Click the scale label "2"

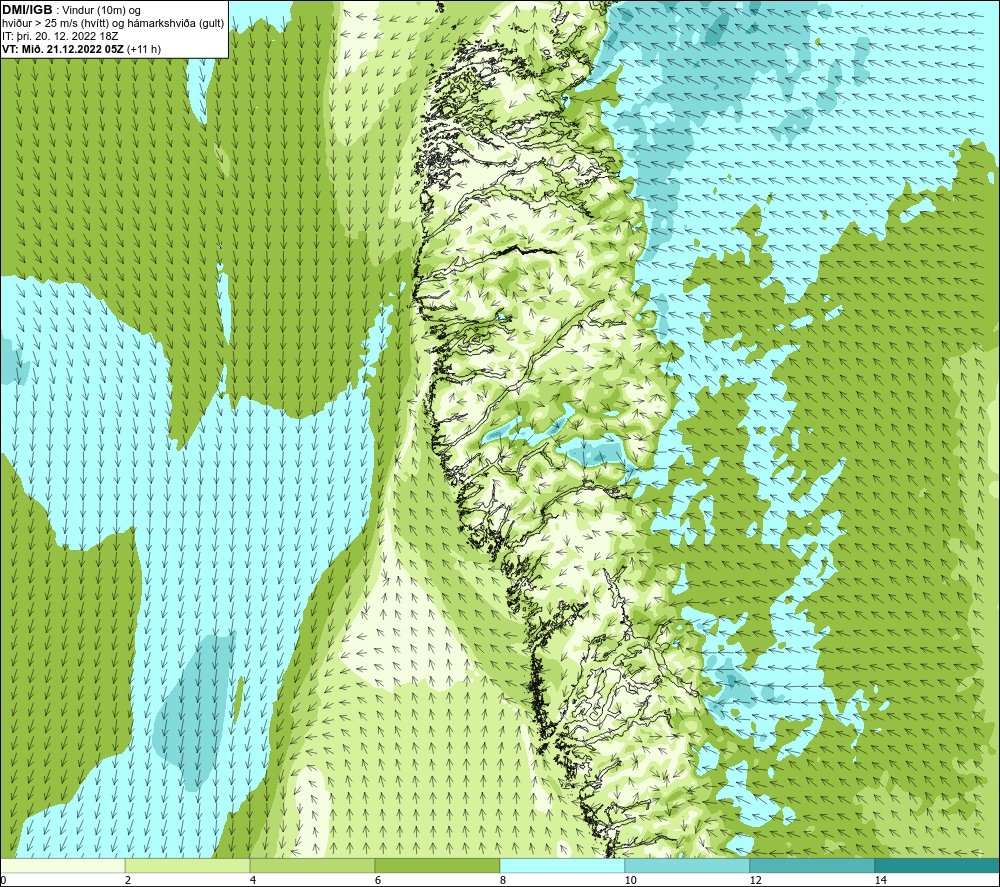pyautogui.click(x=128, y=880)
